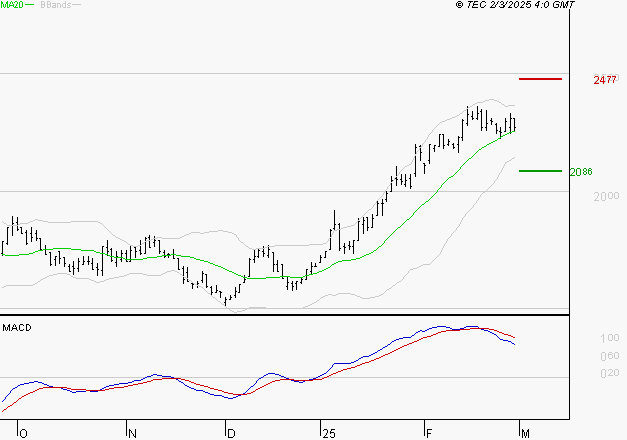Click the green 2086 support value
This screenshot has width=627, height=440.
tap(581, 172)
